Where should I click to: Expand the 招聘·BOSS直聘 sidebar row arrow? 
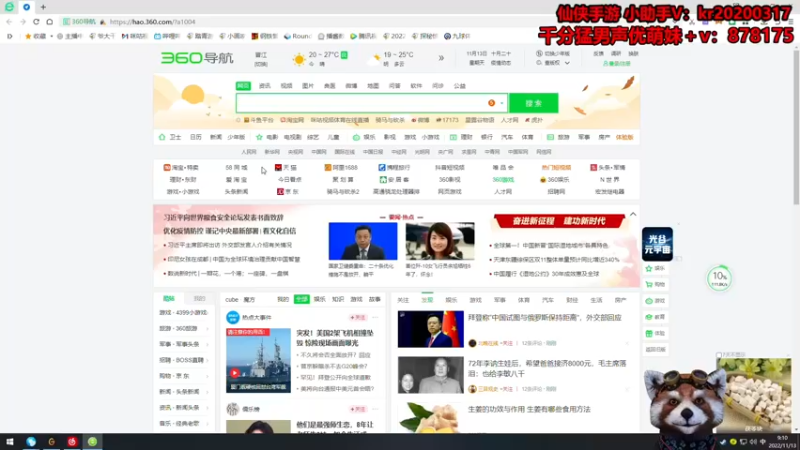click(x=207, y=361)
